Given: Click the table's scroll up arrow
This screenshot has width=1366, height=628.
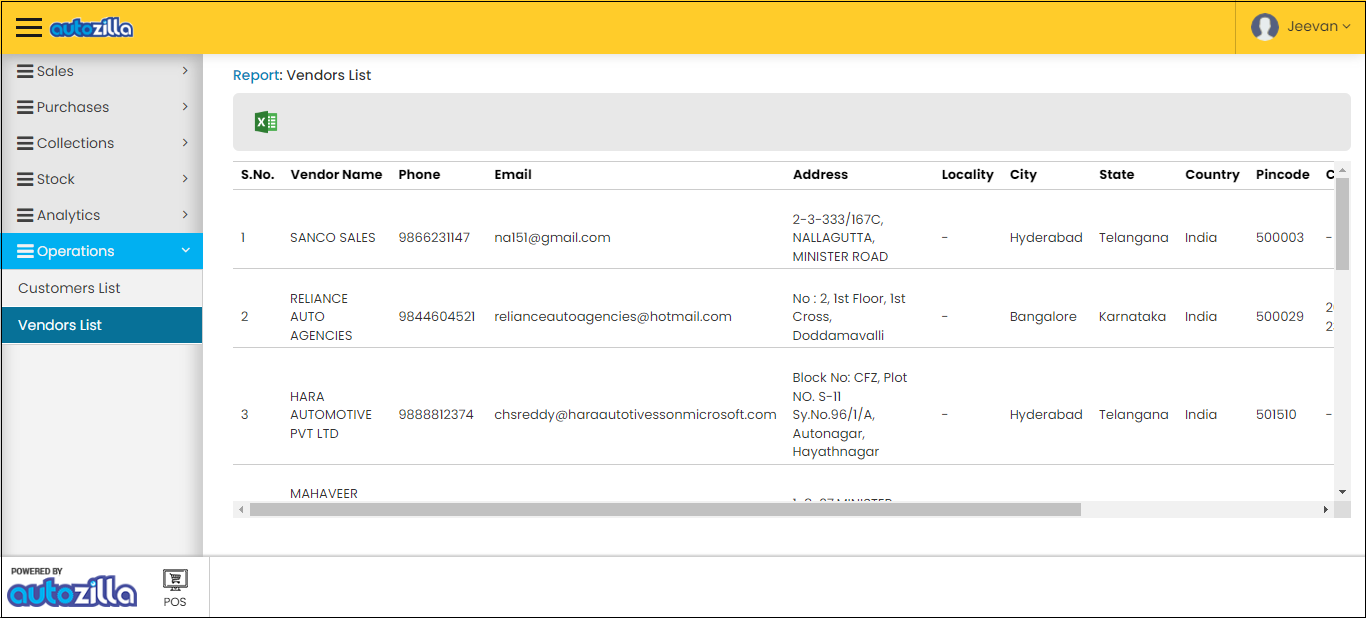Looking at the screenshot, I should (x=1342, y=168).
